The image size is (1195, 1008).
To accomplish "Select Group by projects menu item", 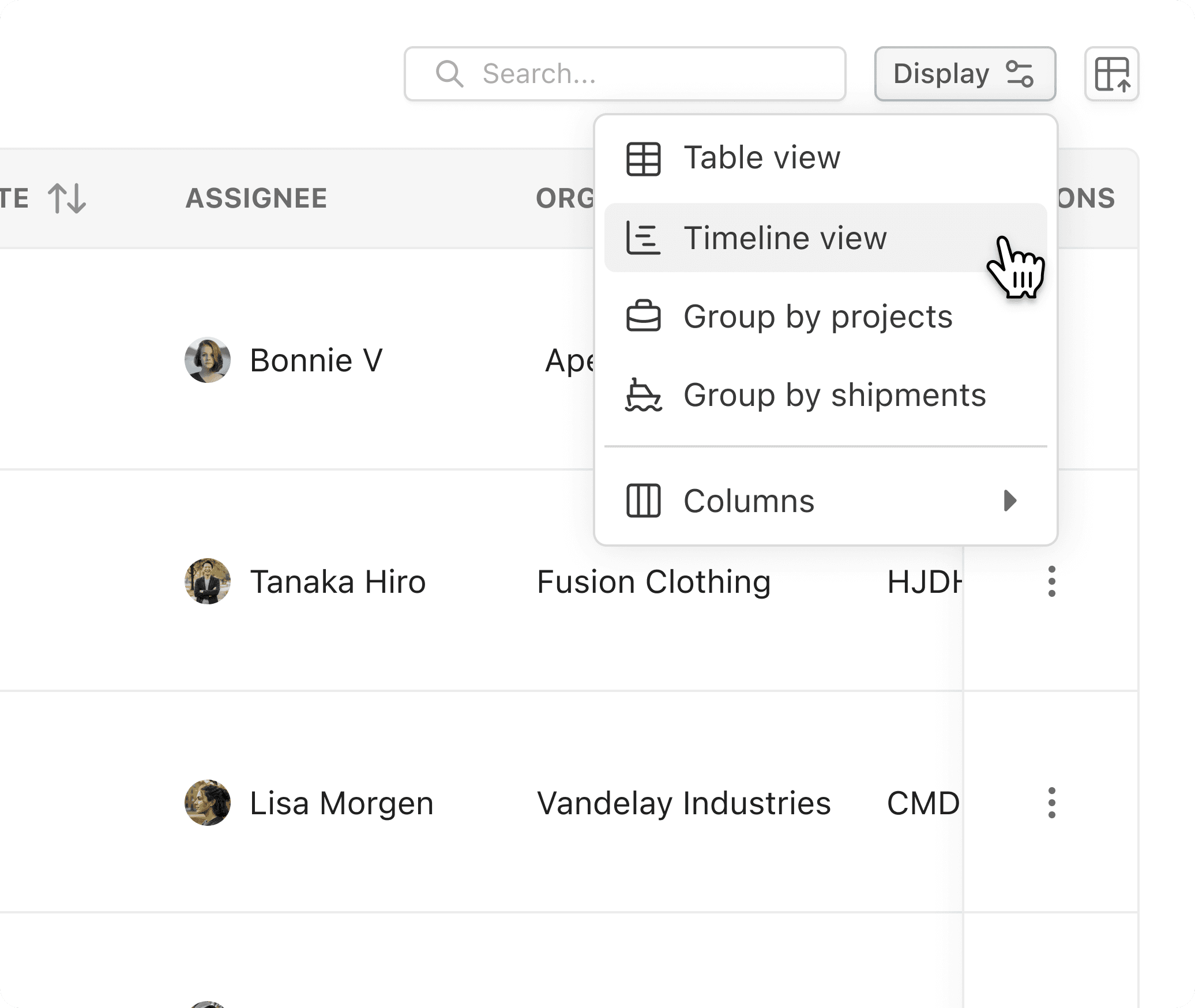I will coord(817,317).
